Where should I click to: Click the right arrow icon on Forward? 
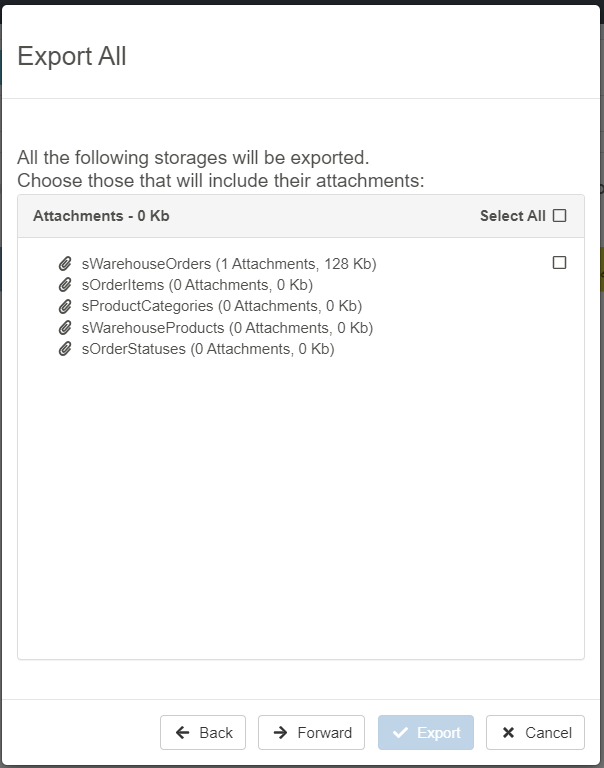(x=281, y=733)
